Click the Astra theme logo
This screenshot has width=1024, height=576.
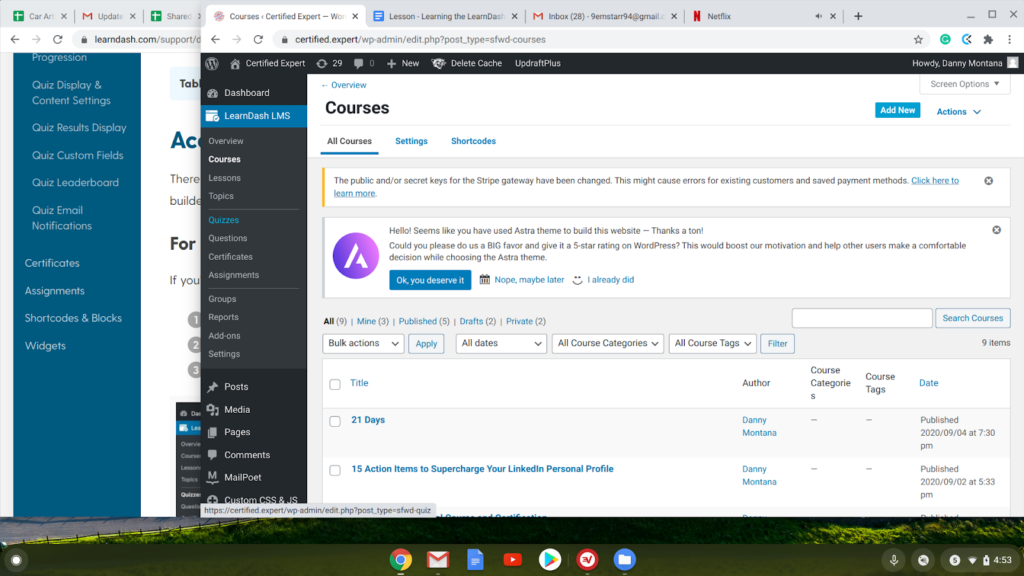coord(356,255)
